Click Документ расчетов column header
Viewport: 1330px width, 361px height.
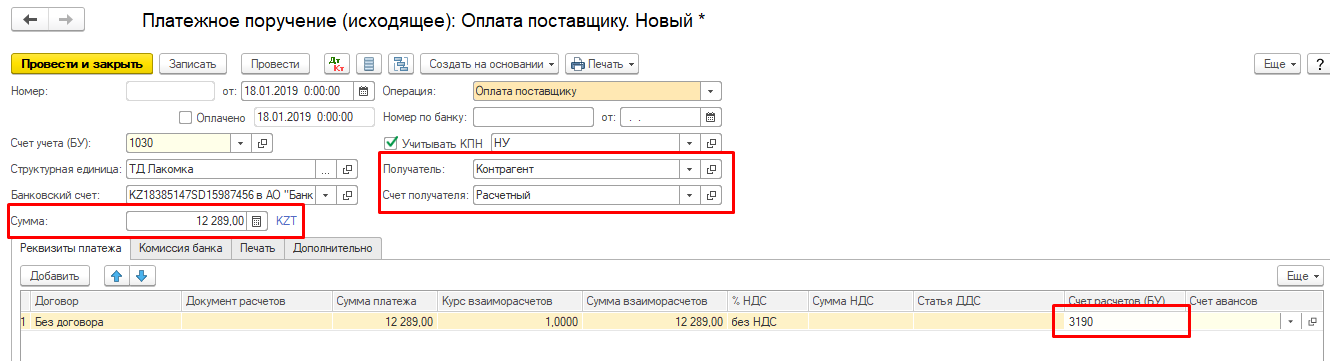point(257,301)
